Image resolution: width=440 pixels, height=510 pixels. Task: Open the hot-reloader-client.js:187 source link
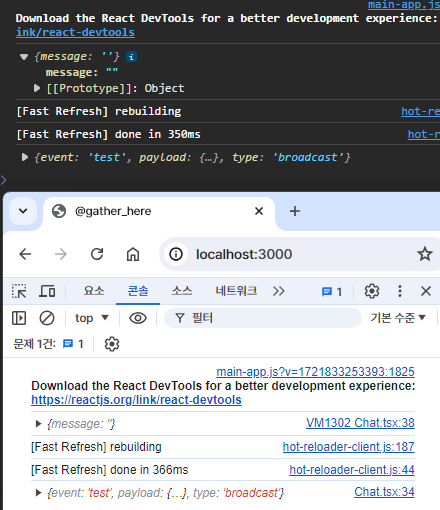348,447
